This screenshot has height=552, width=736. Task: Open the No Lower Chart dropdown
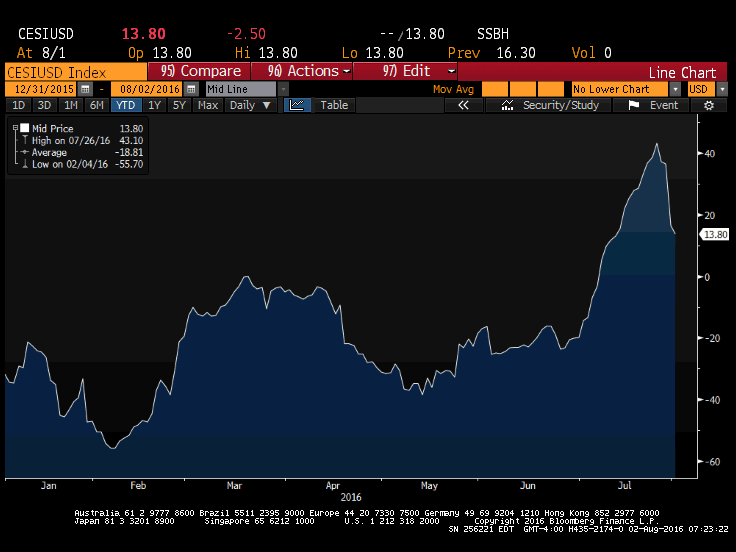(675, 89)
